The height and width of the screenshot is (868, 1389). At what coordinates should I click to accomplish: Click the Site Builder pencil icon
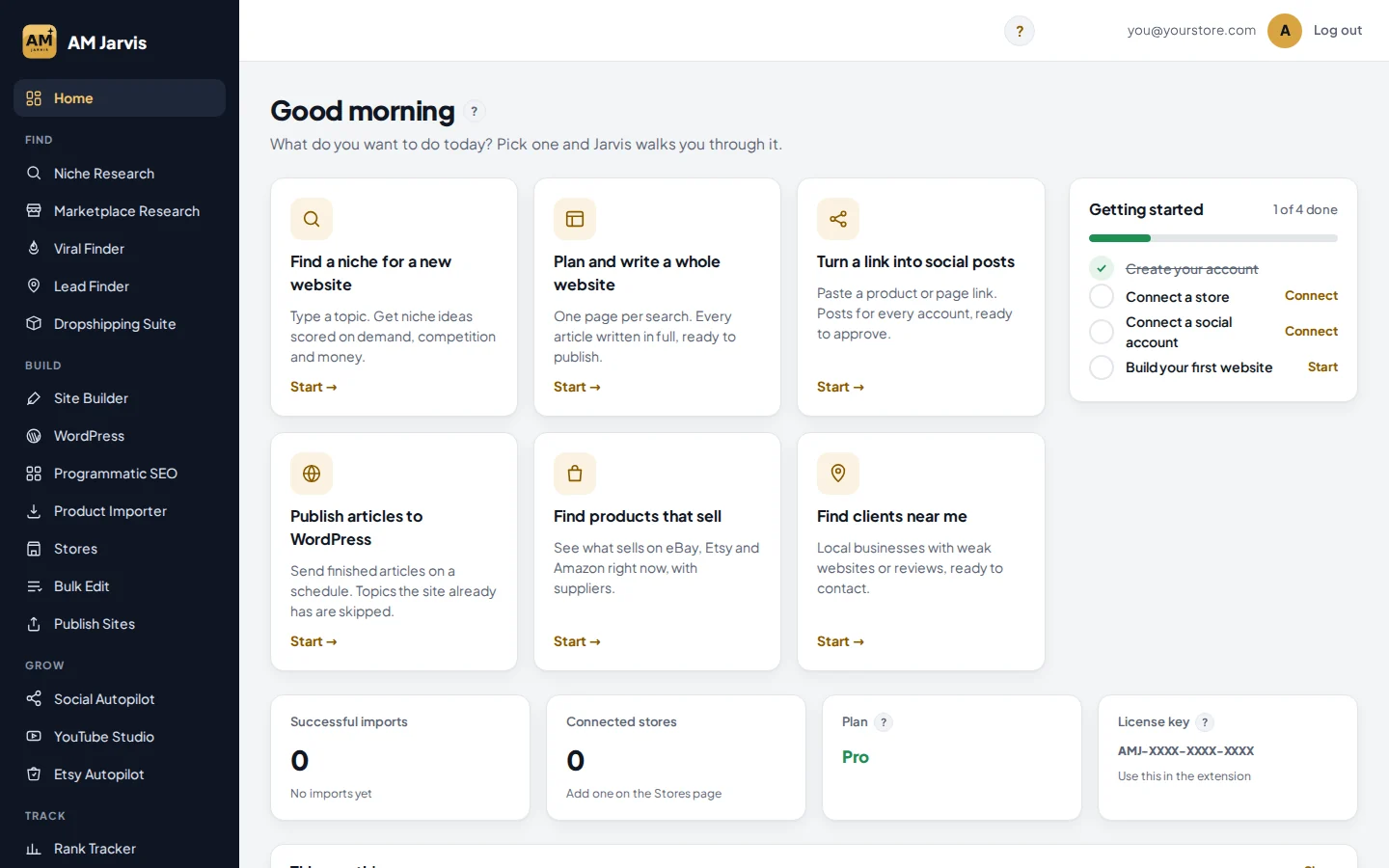[x=34, y=398]
